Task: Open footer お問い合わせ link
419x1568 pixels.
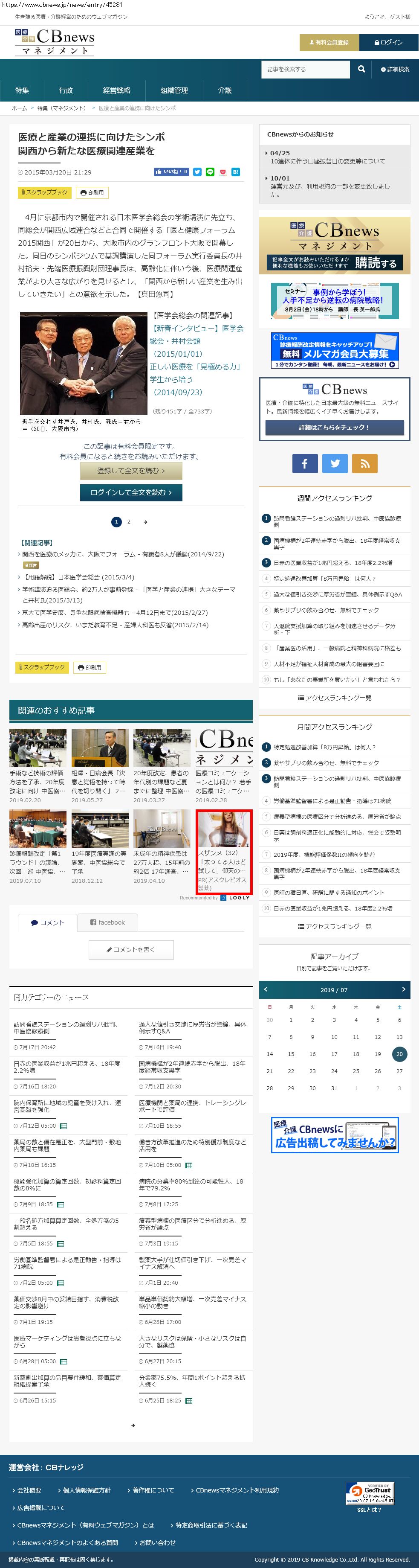Action: 157,1542
